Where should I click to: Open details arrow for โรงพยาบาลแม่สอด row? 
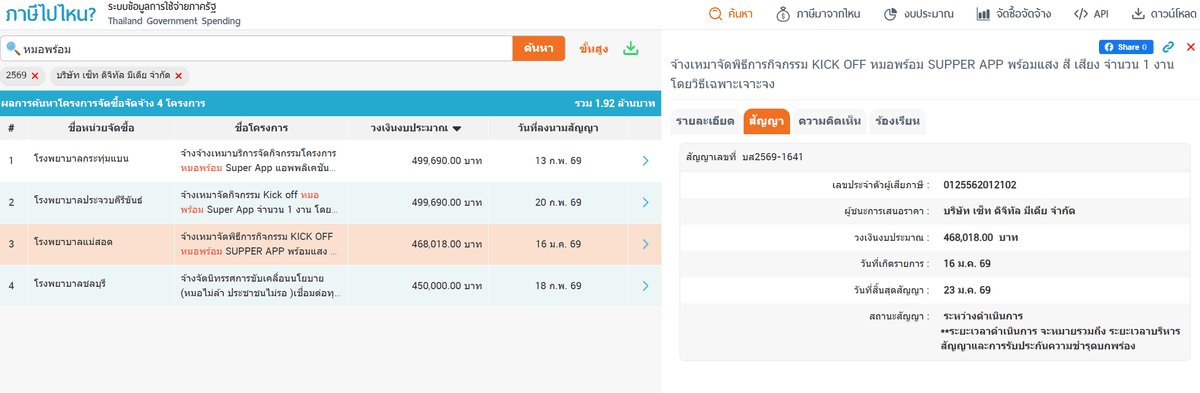point(645,243)
